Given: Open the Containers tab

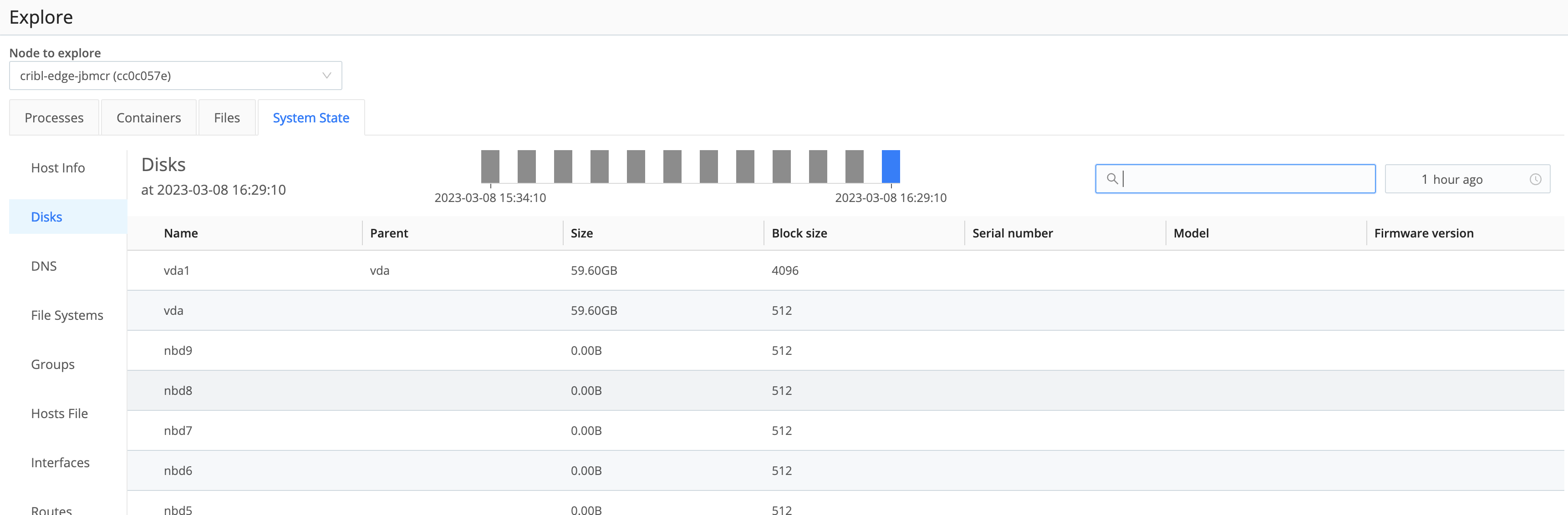Looking at the screenshot, I should (x=148, y=118).
